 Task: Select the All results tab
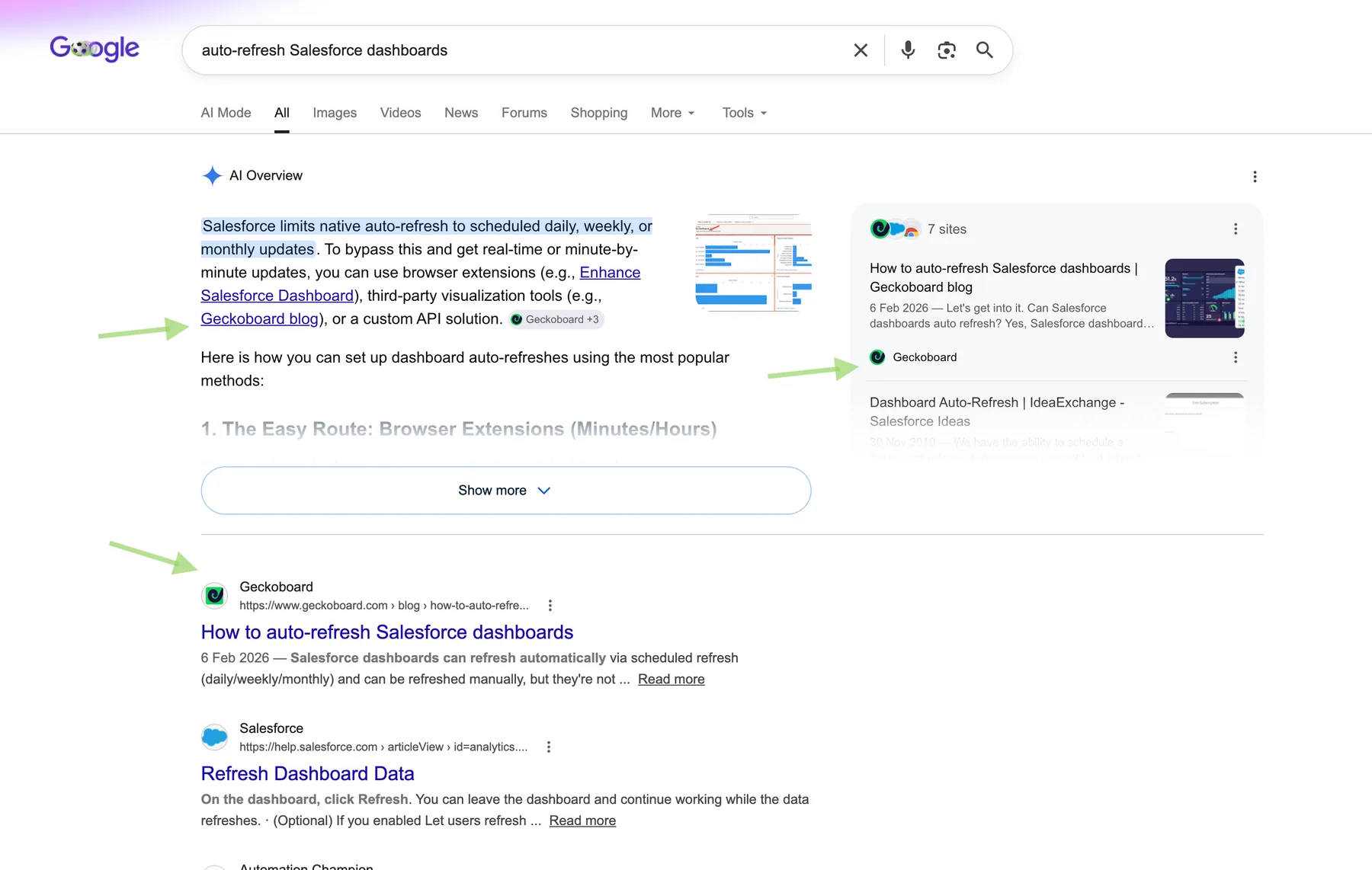coord(282,113)
